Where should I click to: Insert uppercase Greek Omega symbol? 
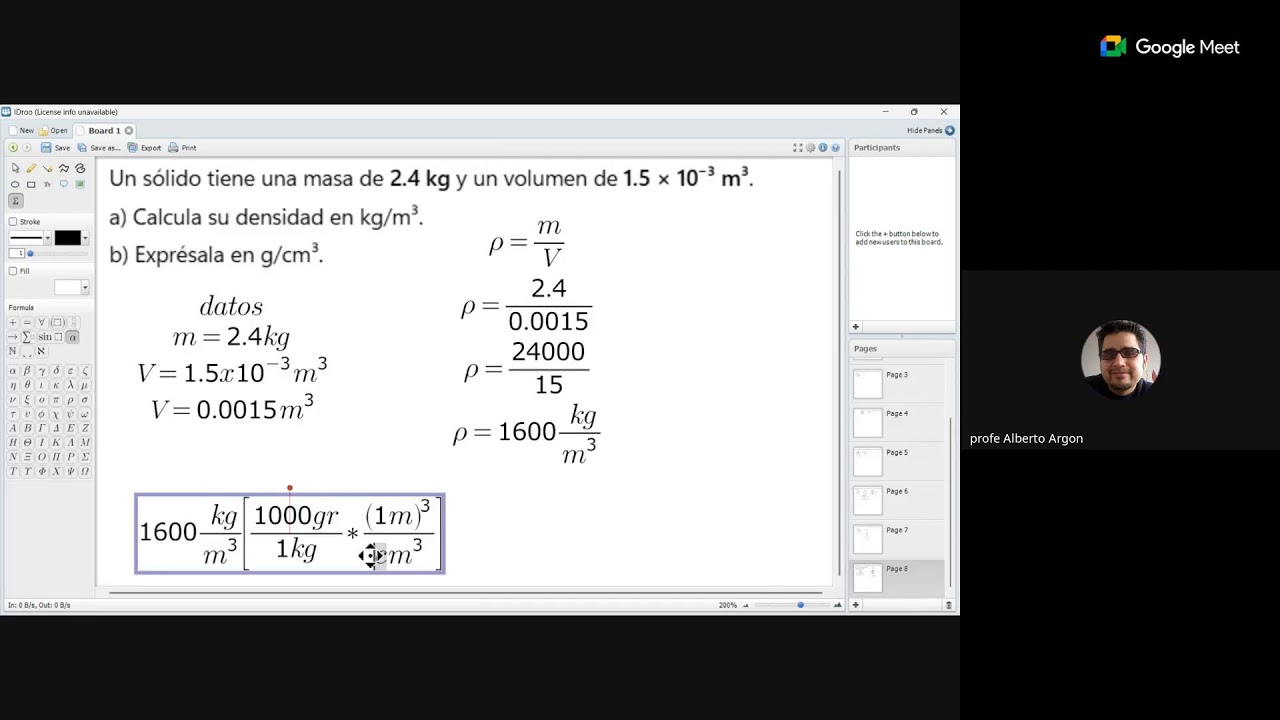coord(85,471)
